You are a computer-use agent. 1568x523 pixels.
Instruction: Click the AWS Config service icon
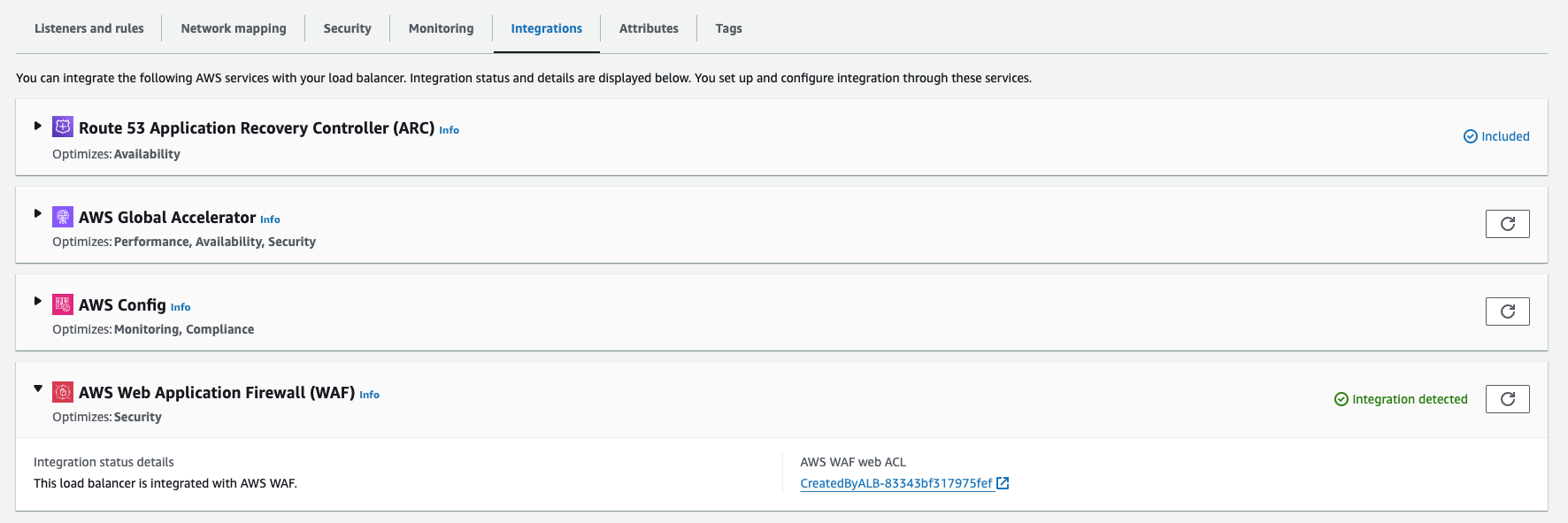[x=63, y=304]
